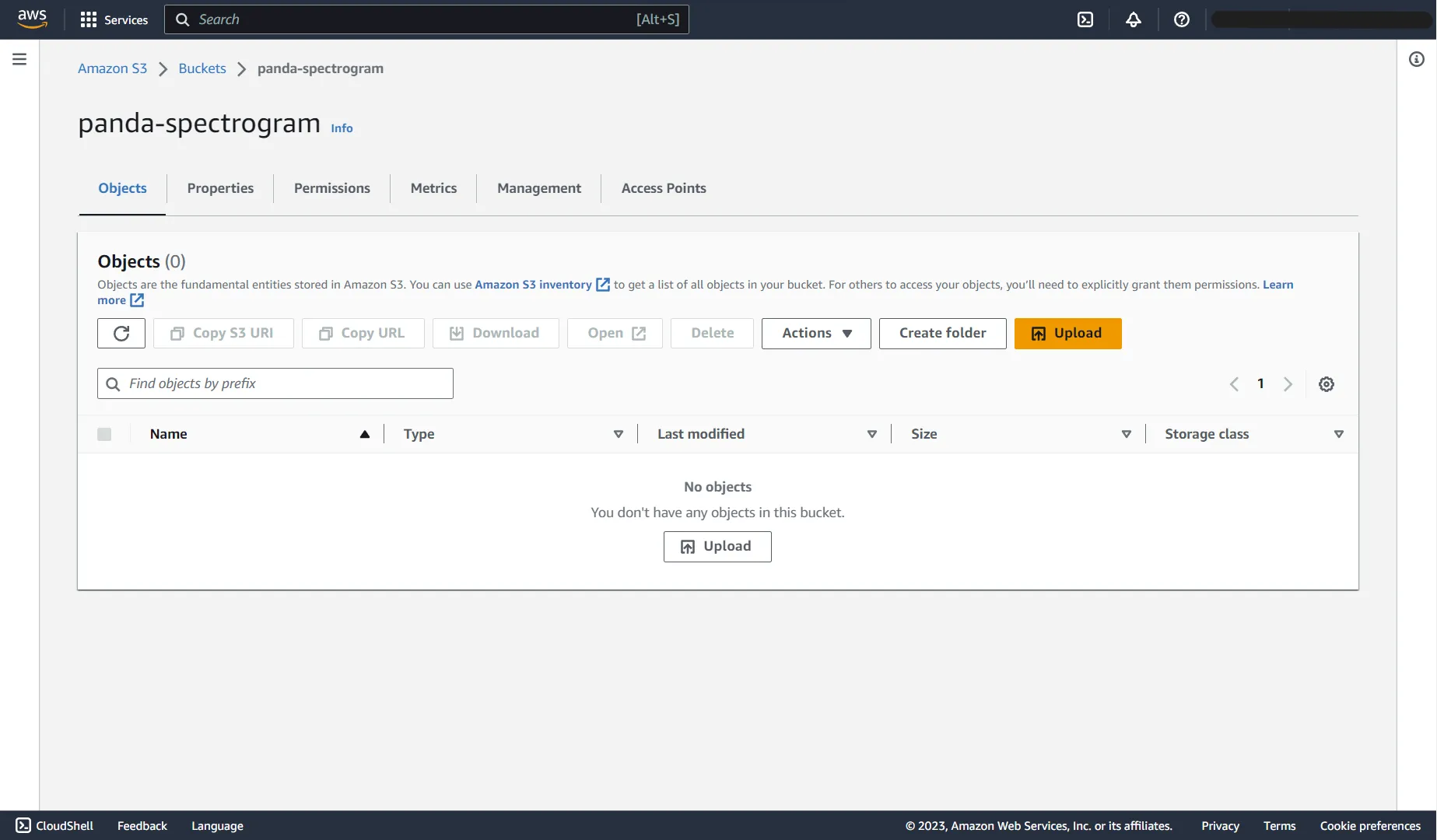Open the Language footer option
Viewport: 1437px width, 840px height.
click(x=217, y=826)
